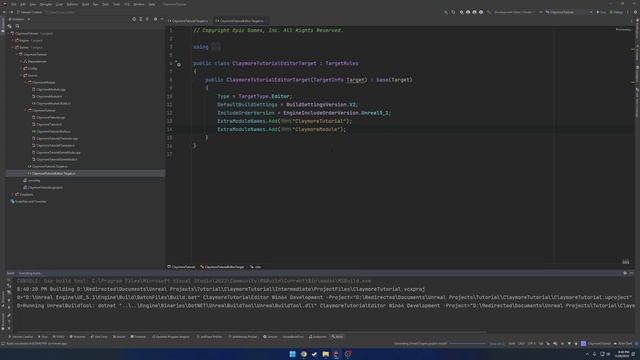Select the Dependencies node in tree
The width and height of the screenshot is (640, 360).
pos(35,62)
